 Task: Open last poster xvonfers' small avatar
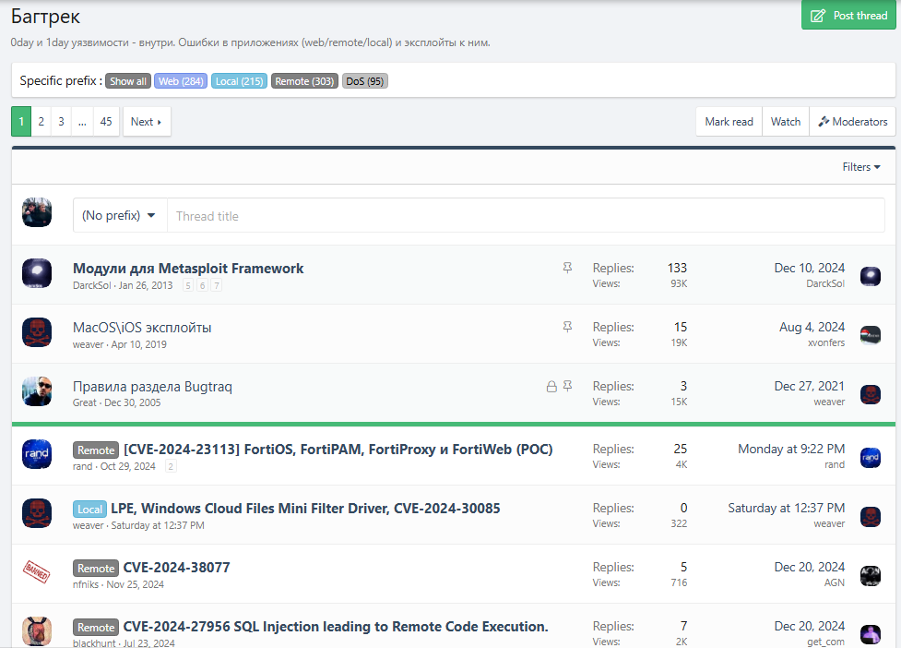(870, 335)
